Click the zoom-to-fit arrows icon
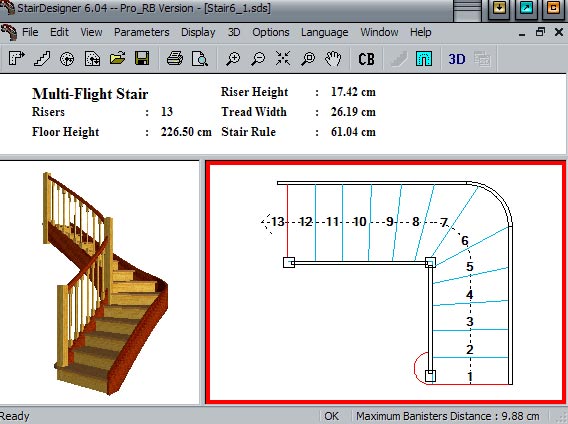The image size is (568, 424). tap(283, 58)
